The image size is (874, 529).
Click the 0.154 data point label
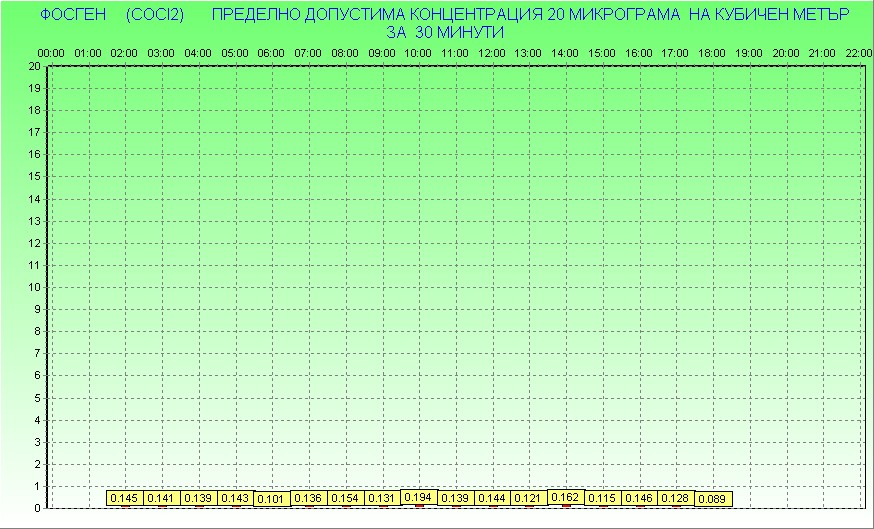[345, 498]
